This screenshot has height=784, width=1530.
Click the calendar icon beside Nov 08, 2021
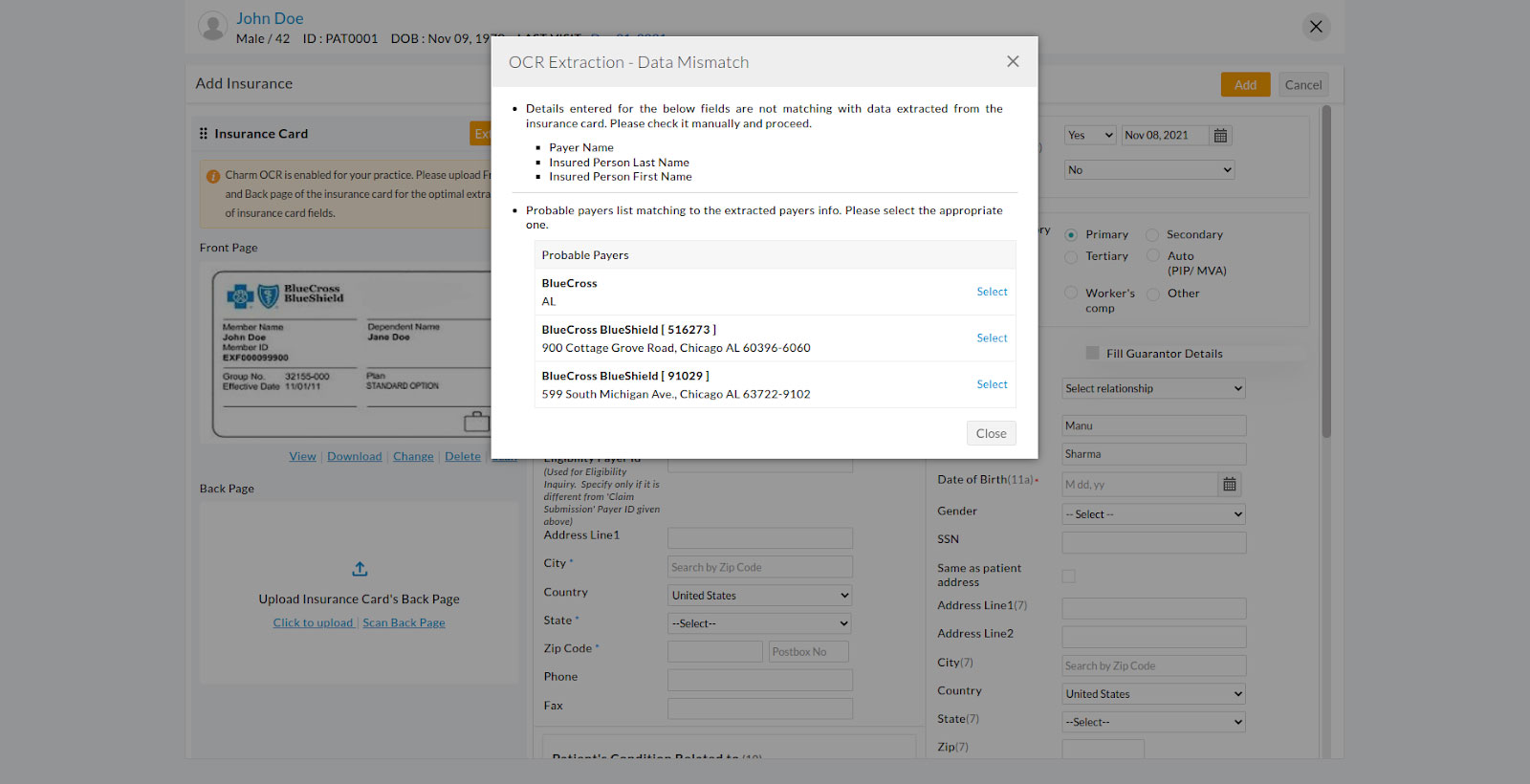point(1220,136)
